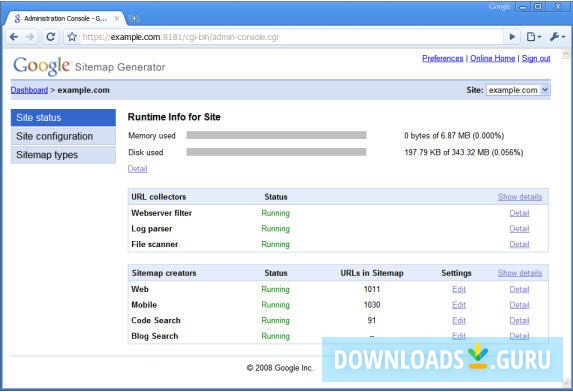Go back to the Dashboard breadcrumb
The height and width of the screenshot is (392, 573).
[29, 90]
